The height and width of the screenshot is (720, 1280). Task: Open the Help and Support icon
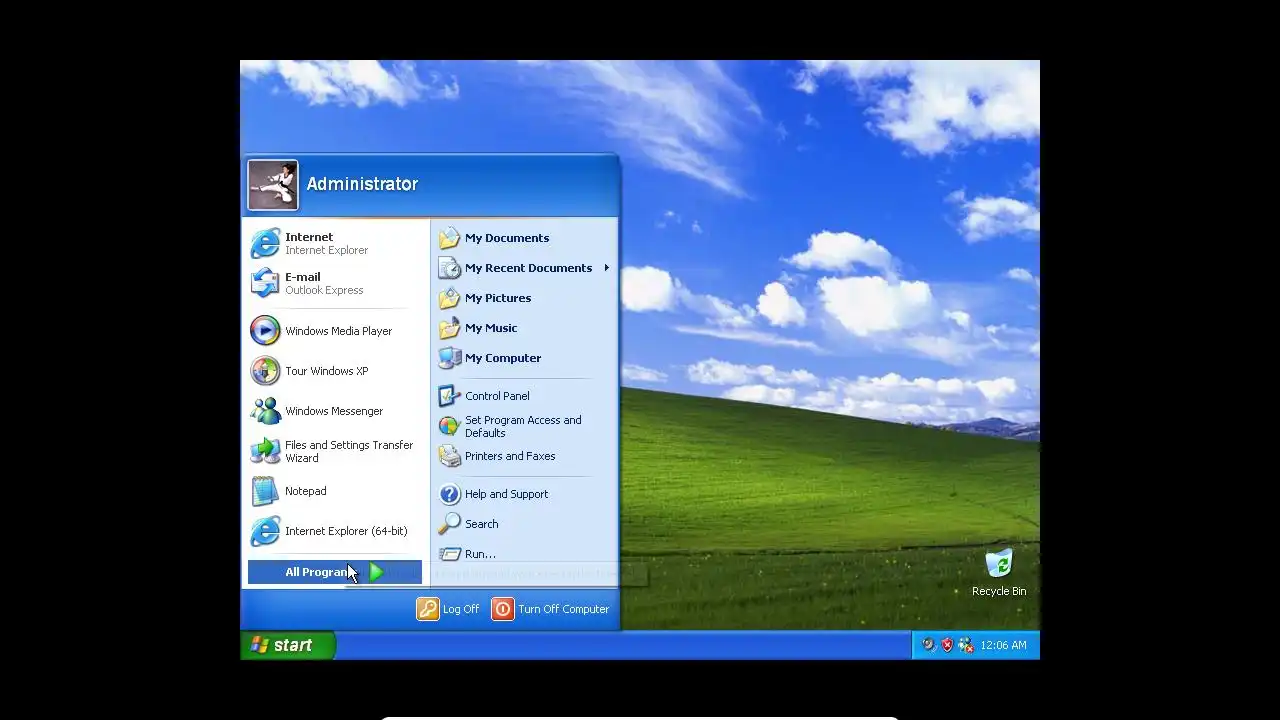tap(449, 494)
